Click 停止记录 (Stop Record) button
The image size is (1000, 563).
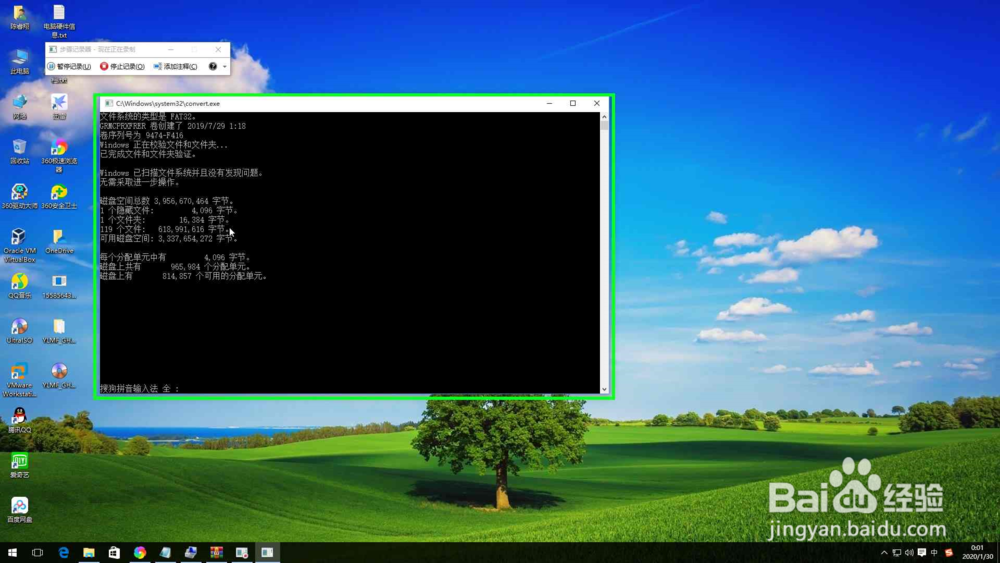[122, 66]
